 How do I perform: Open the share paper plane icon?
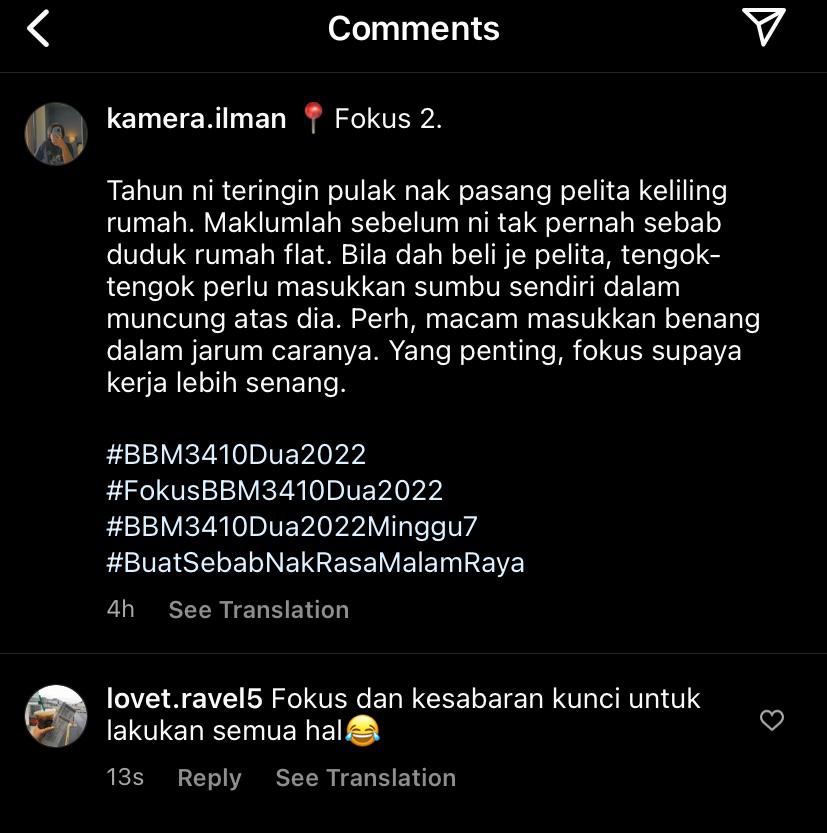click(x=763, y=27)
